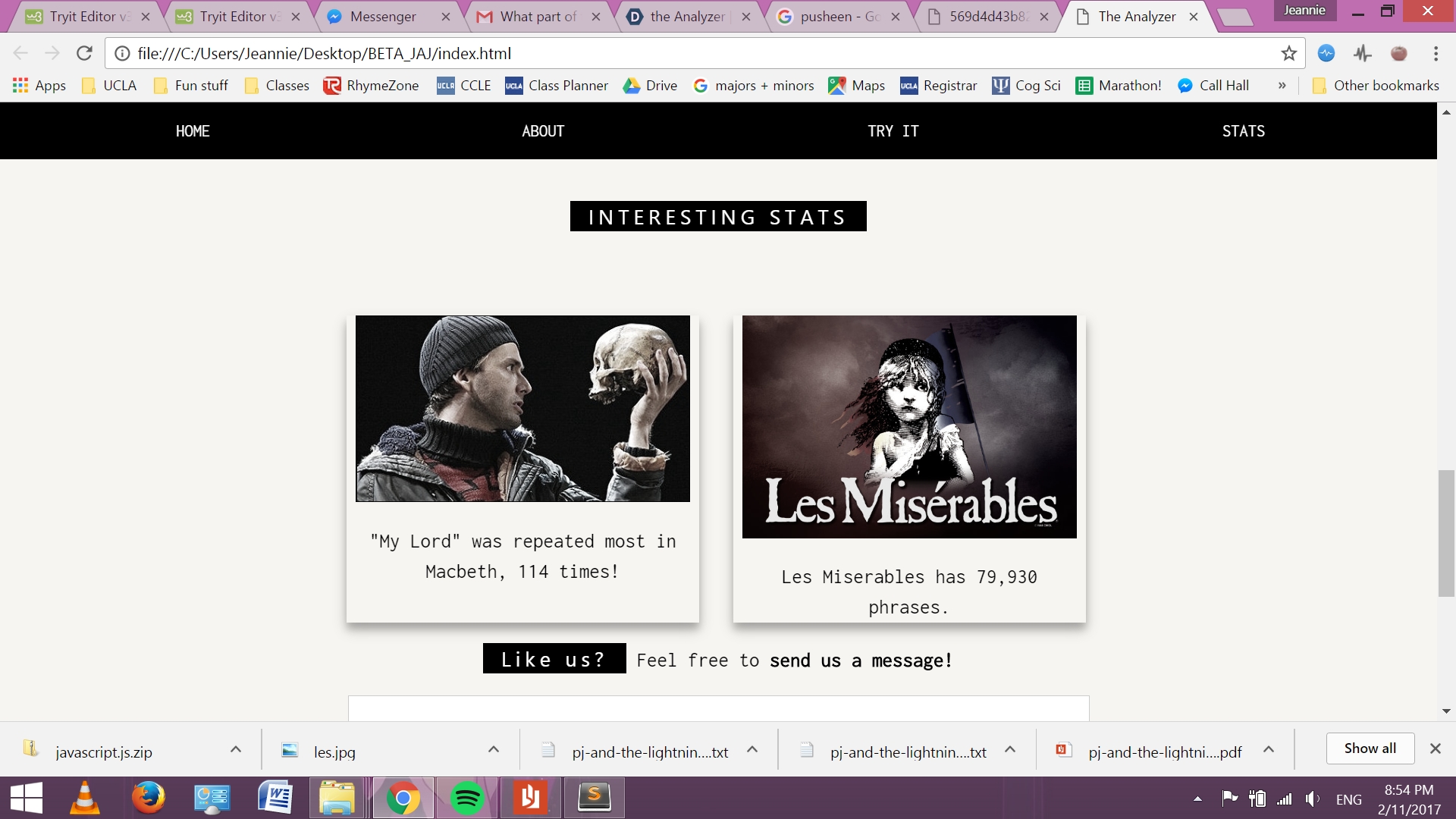Open the dropdown arrow next to les.jpg
This screenshot has height=819, width=1456.
[494, 749]
